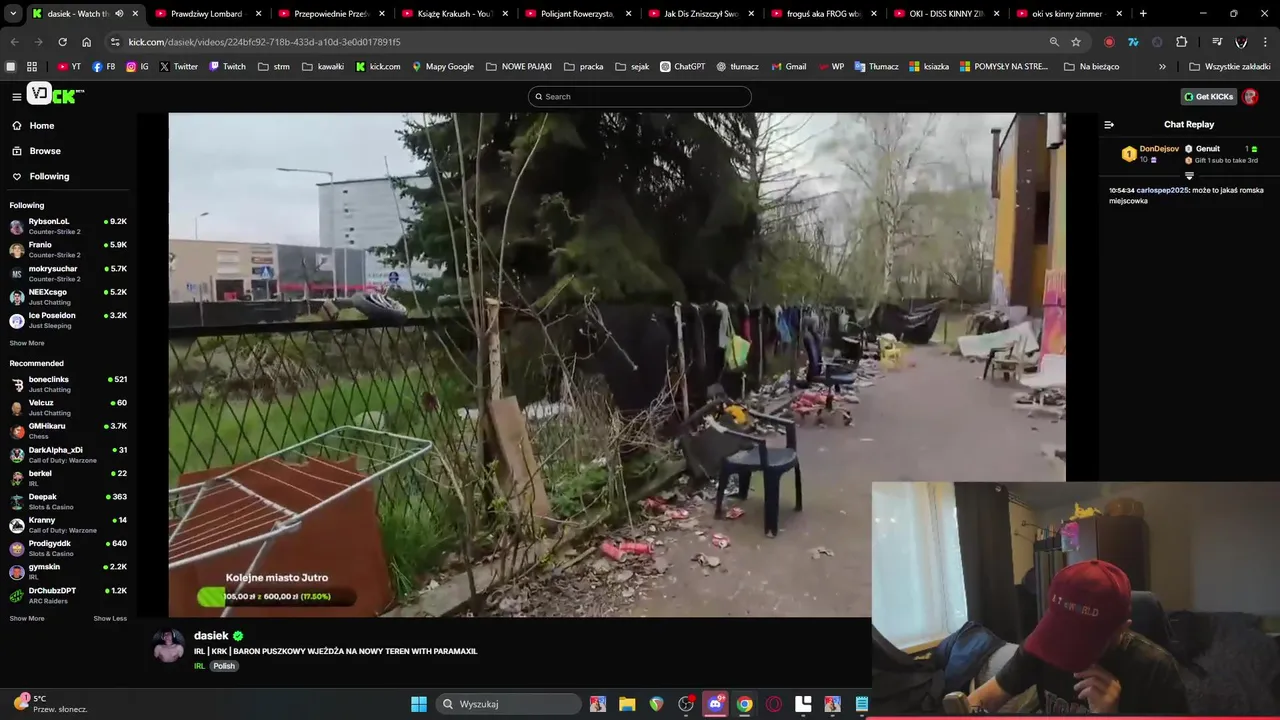Open dasiek streamer avatar below video

point(169,646)
